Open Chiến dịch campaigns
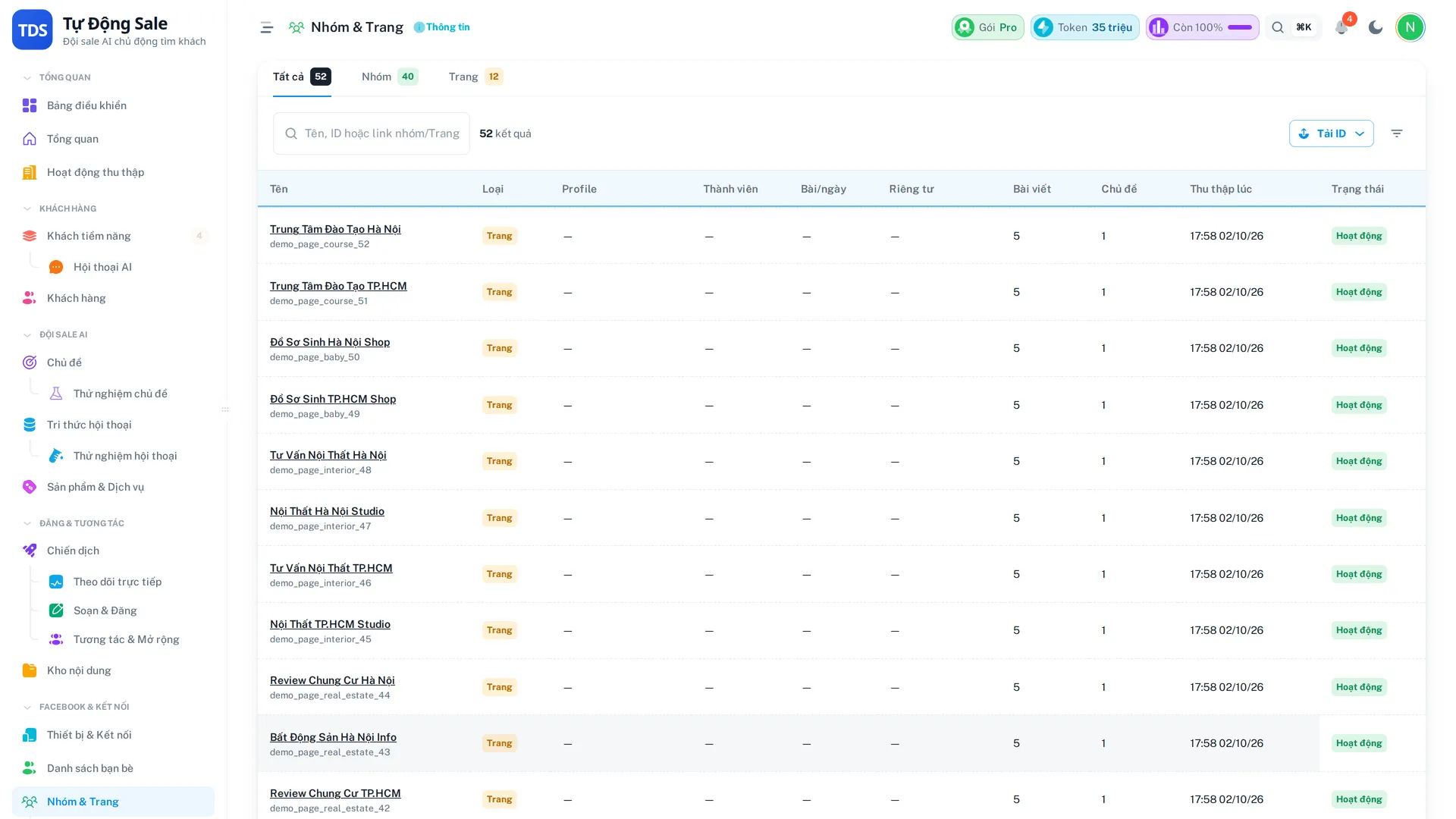Image resolution: width=1456 pixels, height=819 pixels. point(114,551)
